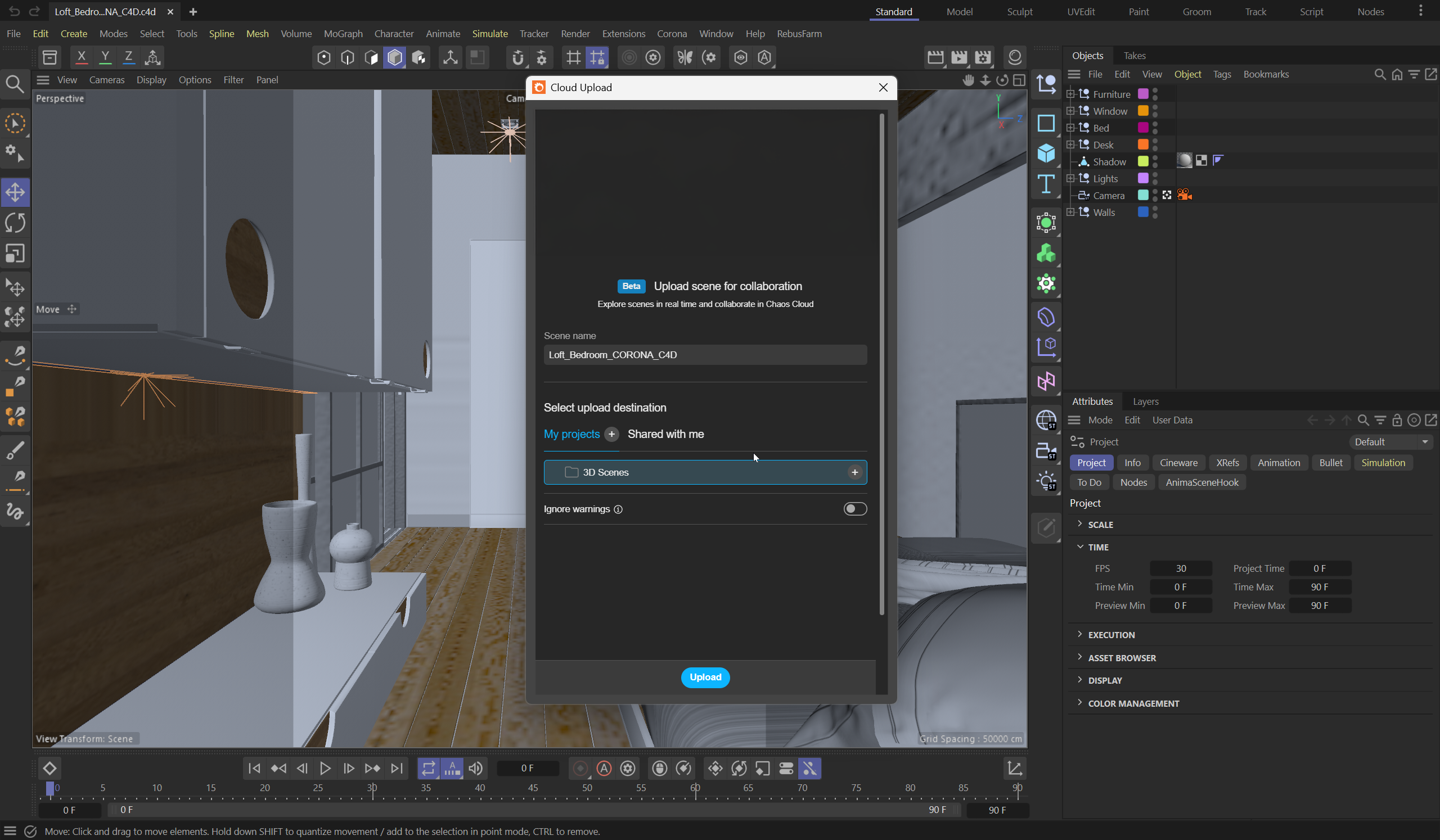
Task: Open Edit Render Settings icon
Action: 983,57
